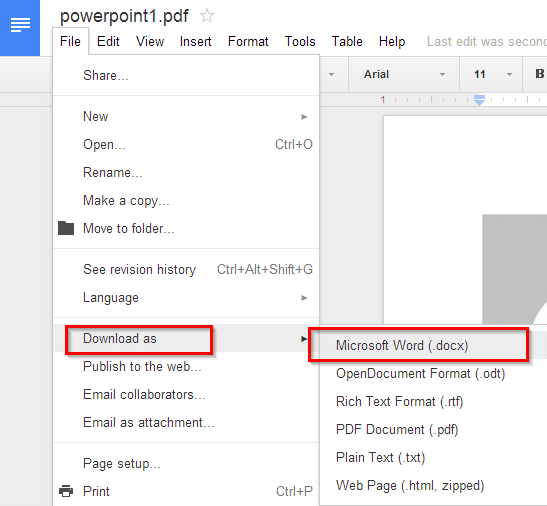
Task: Select Make a copy... entry
Action: 186,201
